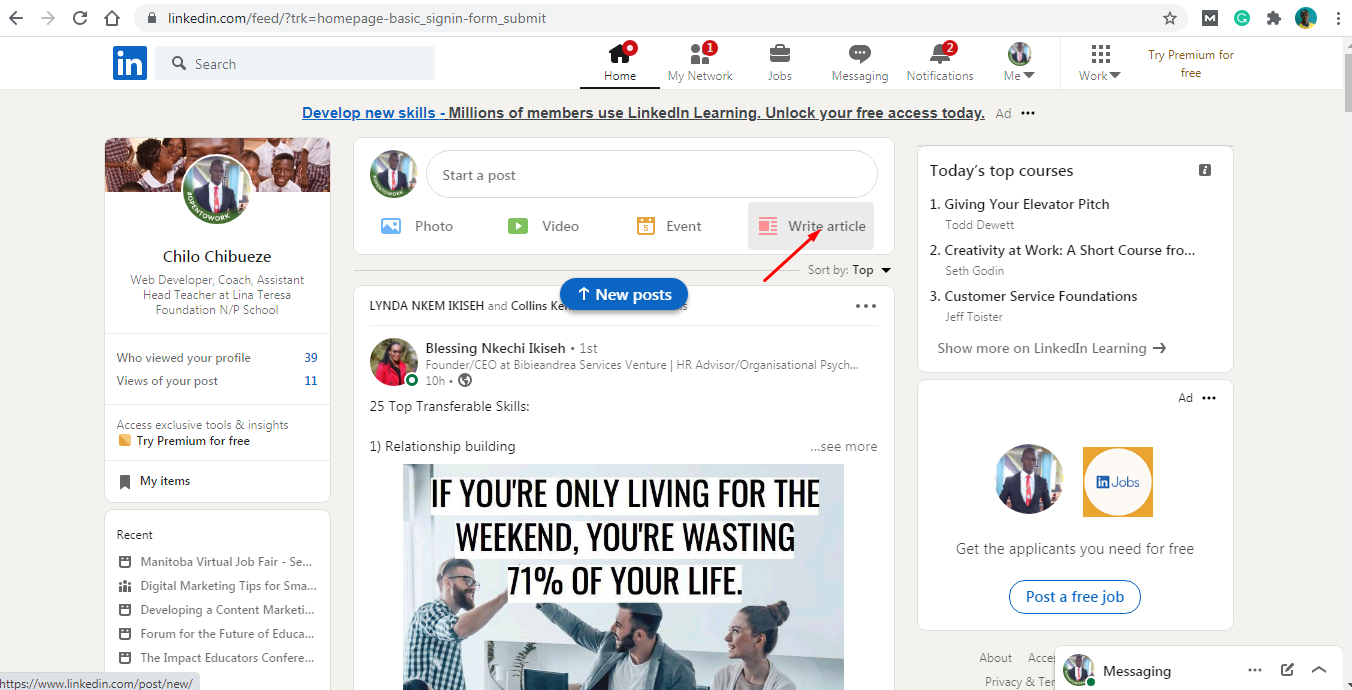Click Try Premium for free in navbar
The width and height of the screenshot is (1352, 690).
point(1191,64)
